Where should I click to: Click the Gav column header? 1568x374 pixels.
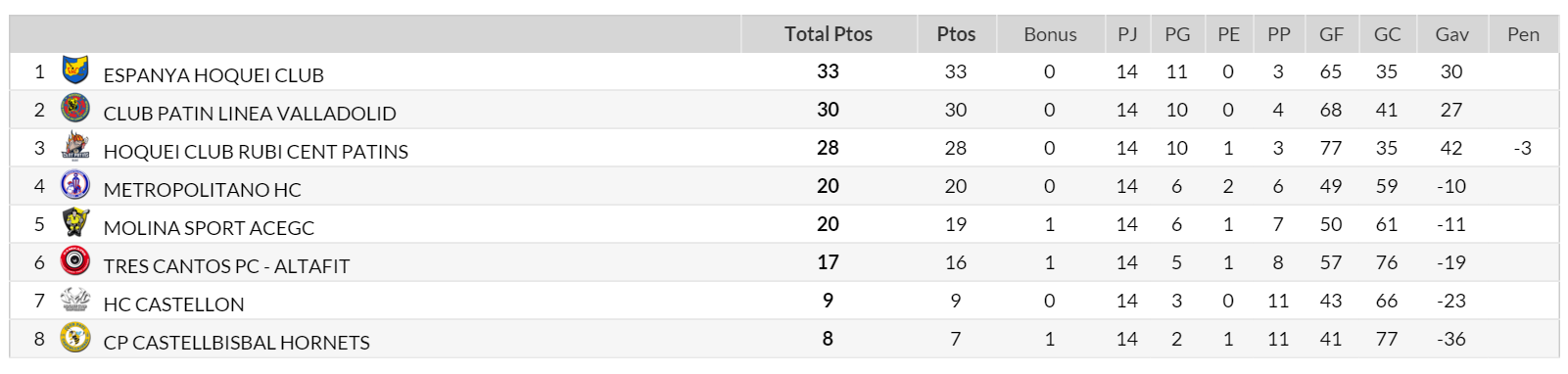[x=1451, y=34]
